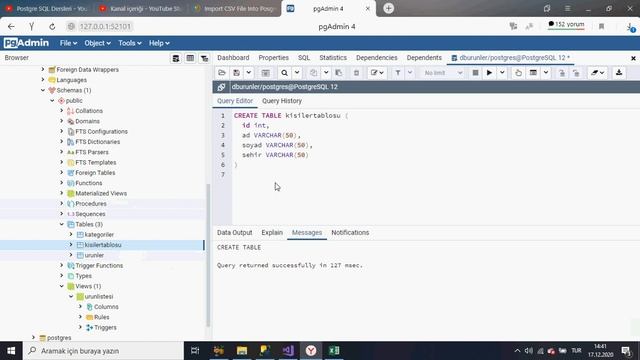This screenshot has width=640, height=360.
Task: Click inside the SQL query editor
Action: pos(435,167)
